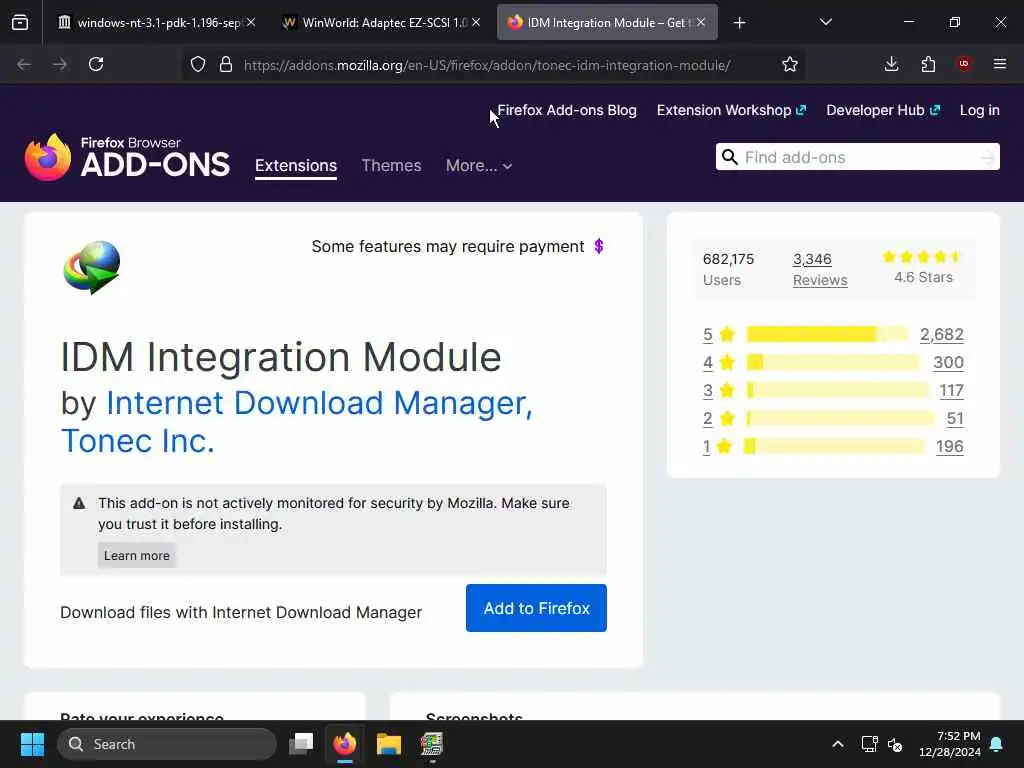Reload the current page
1024x768 pixels.
[96, 64]
